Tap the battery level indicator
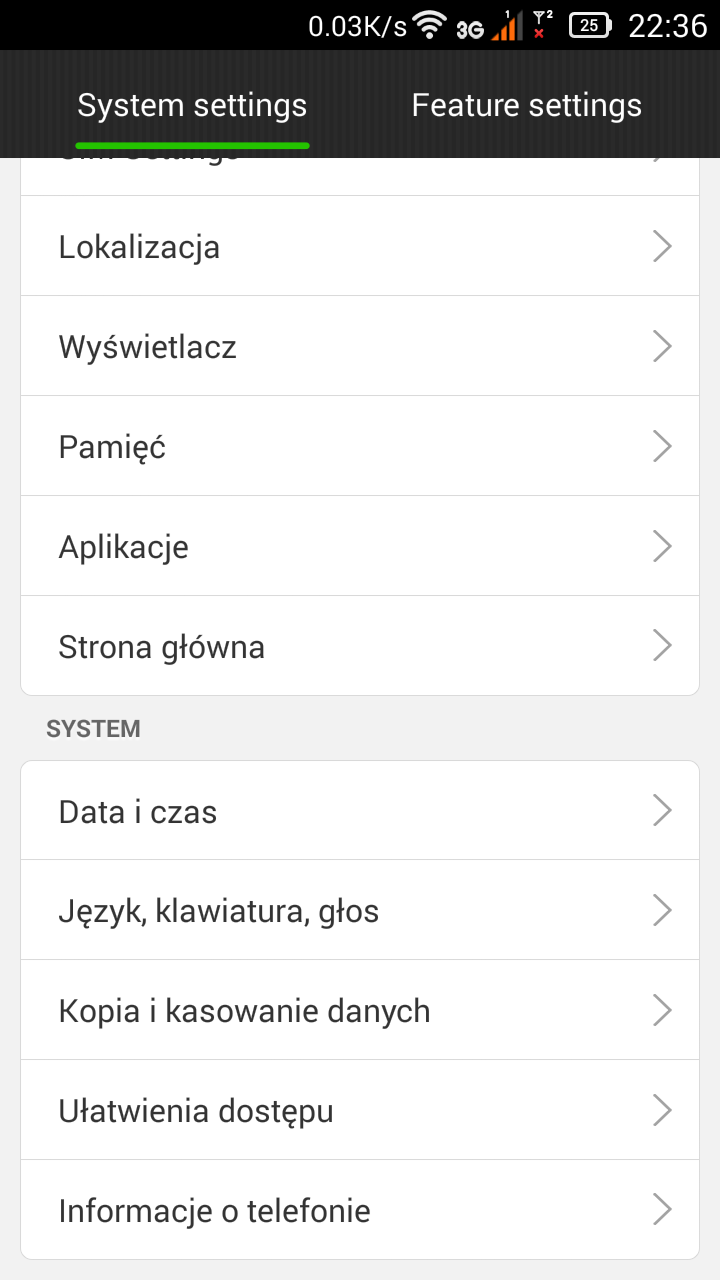The image size is (720, 1280). 590,25
